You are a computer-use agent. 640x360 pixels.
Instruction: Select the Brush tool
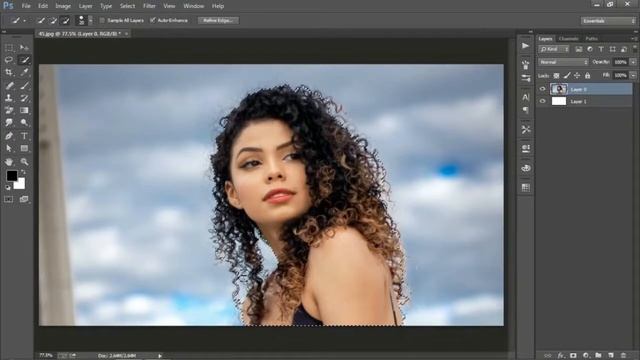(x=24, y=85)
